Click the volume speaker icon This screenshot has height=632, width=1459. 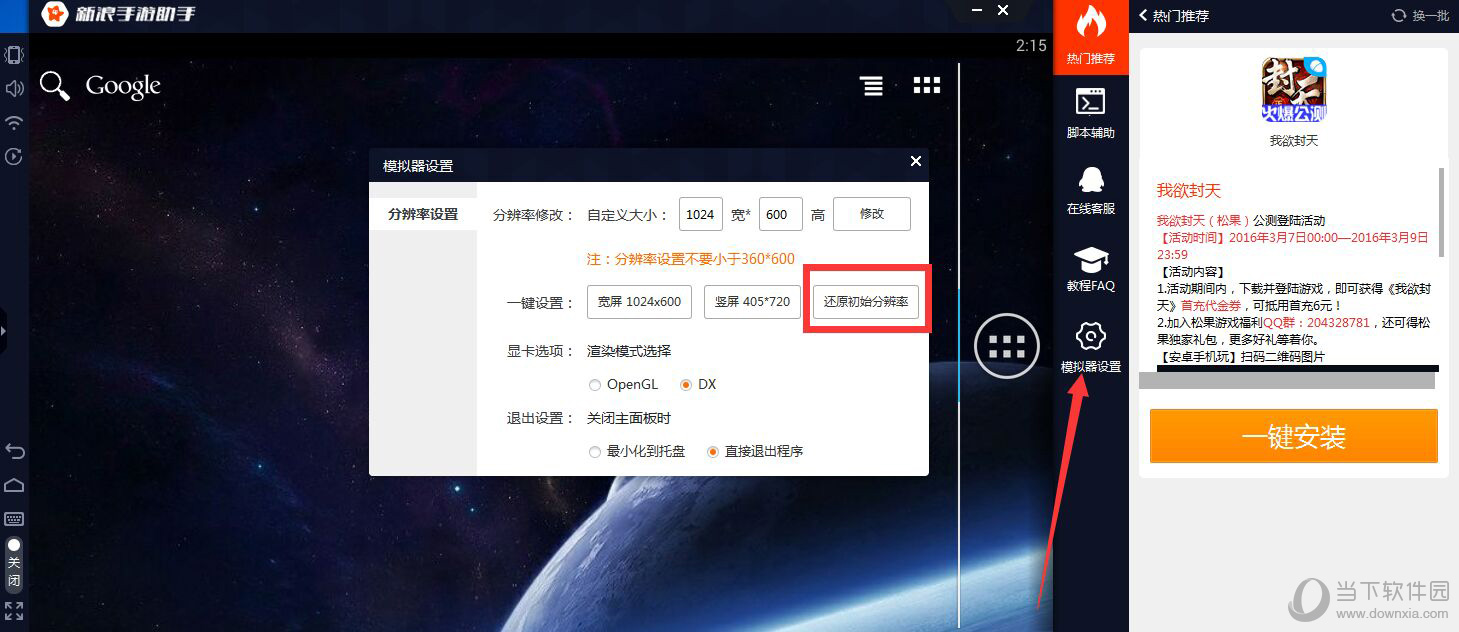(13, 88)
